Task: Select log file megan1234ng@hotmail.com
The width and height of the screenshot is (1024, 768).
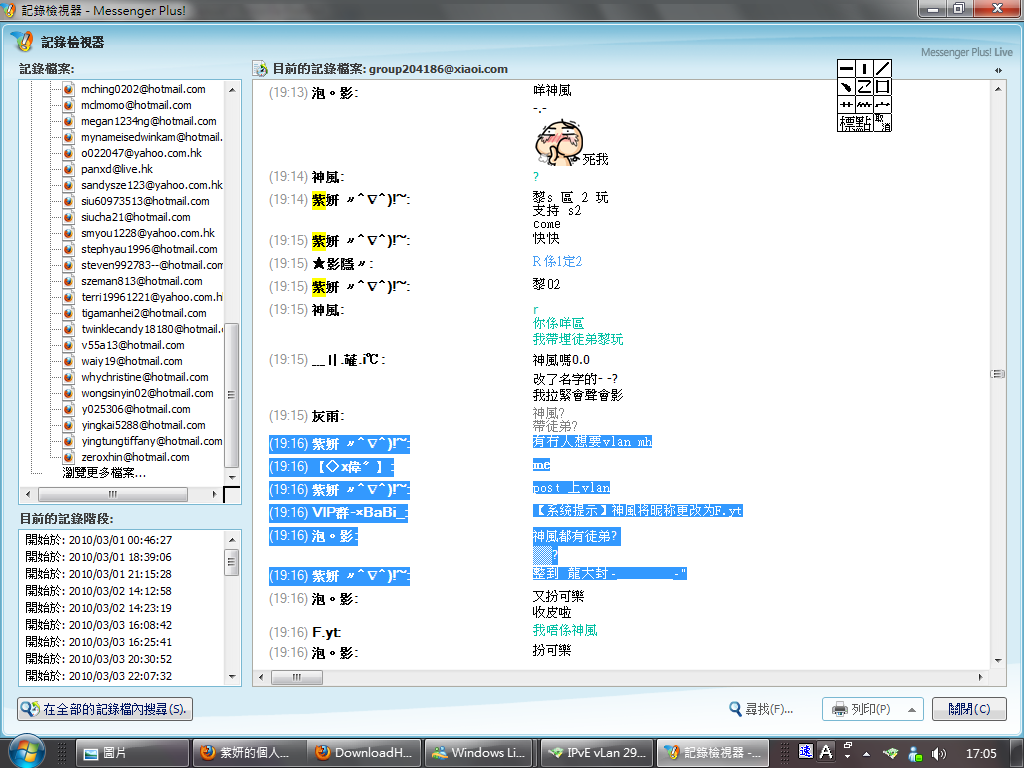Action: pos(148,121)
